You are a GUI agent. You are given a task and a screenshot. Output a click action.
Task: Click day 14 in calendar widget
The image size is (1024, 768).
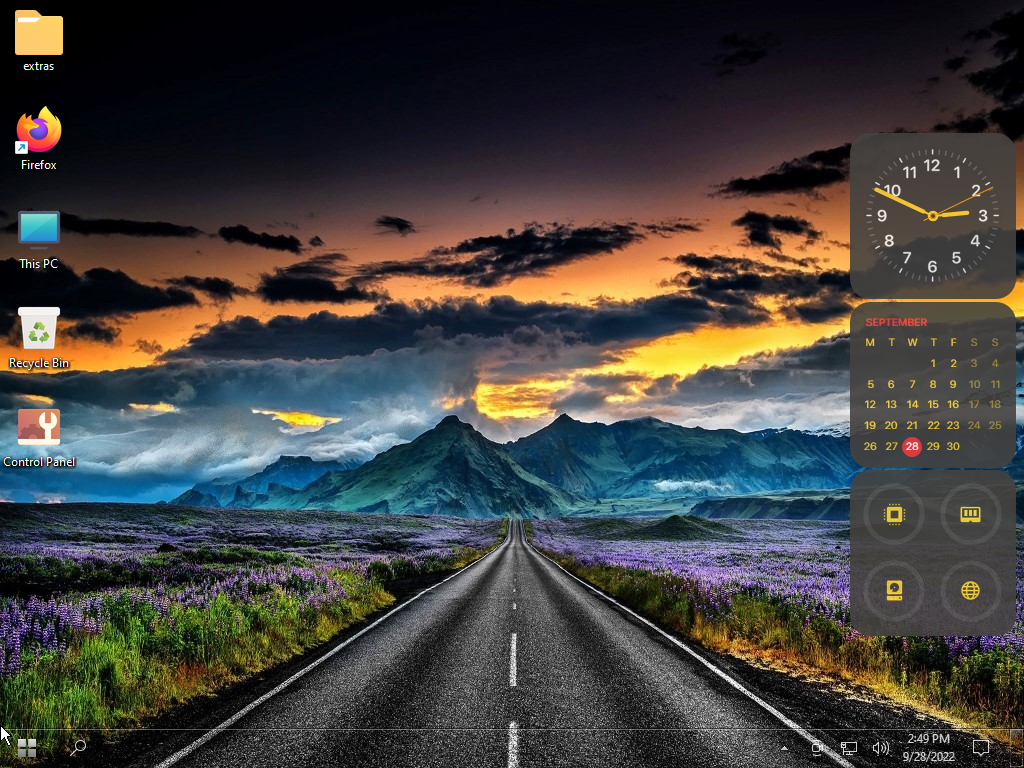point(912,404)
